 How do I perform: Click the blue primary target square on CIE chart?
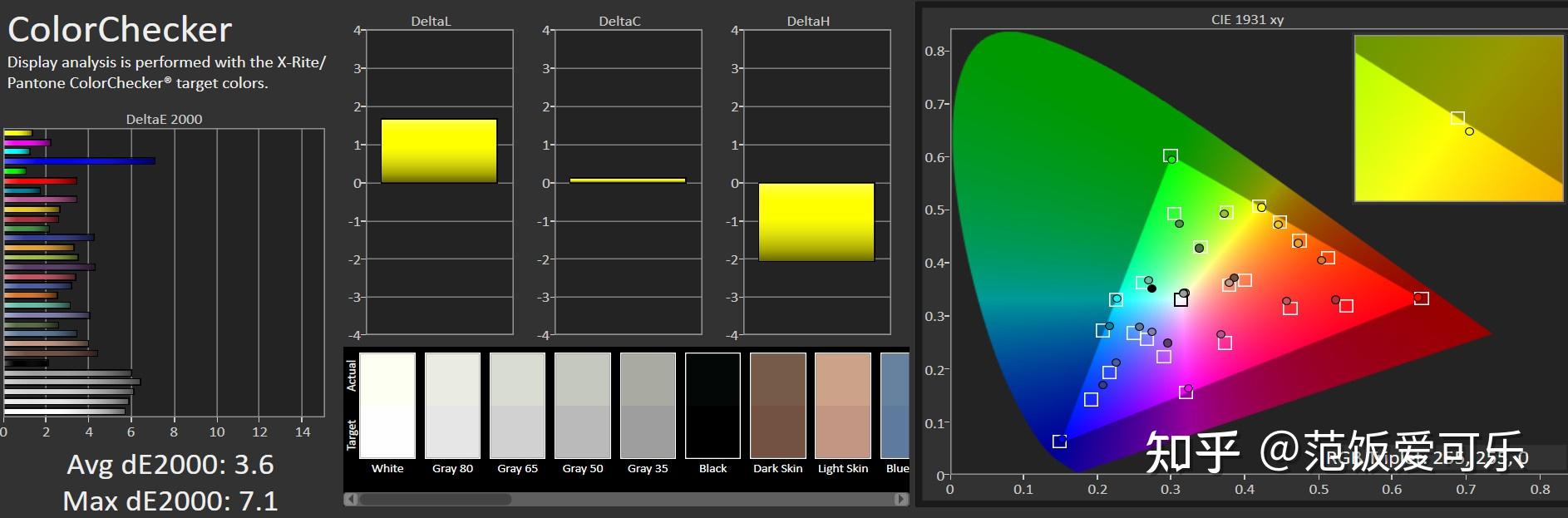pos(1059,441)
